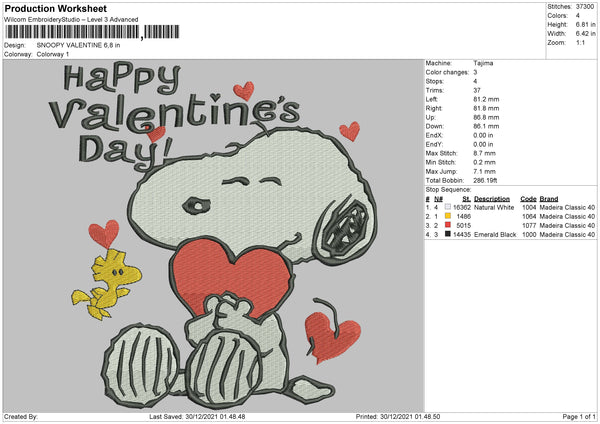This screenshot has height=424, width=600.
Task: Click the "Code" column header
Action: [x=528, y=199]
